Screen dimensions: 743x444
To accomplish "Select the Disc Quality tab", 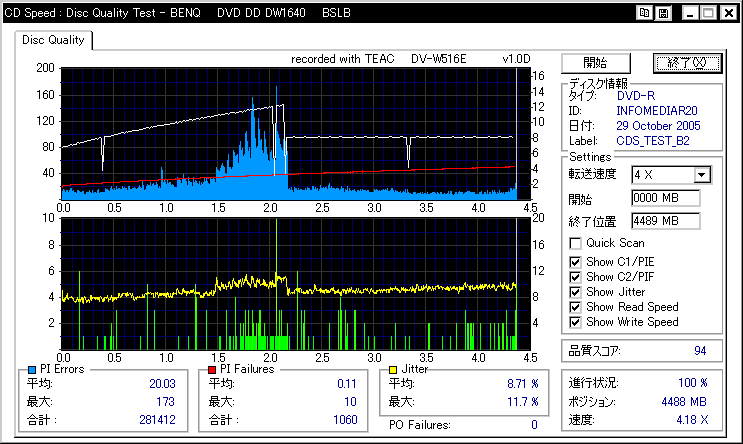I will pos(53,40).
